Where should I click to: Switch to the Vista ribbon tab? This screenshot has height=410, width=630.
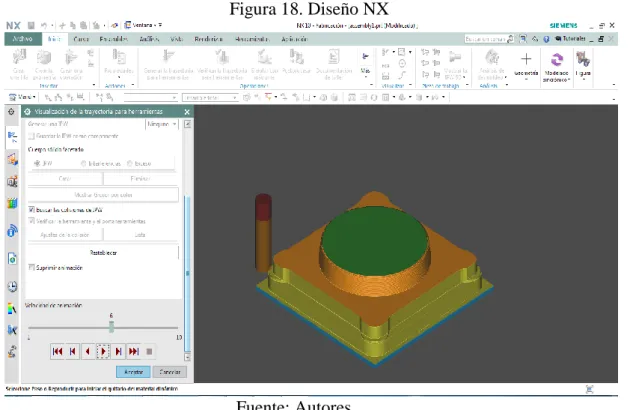[176, 39]
